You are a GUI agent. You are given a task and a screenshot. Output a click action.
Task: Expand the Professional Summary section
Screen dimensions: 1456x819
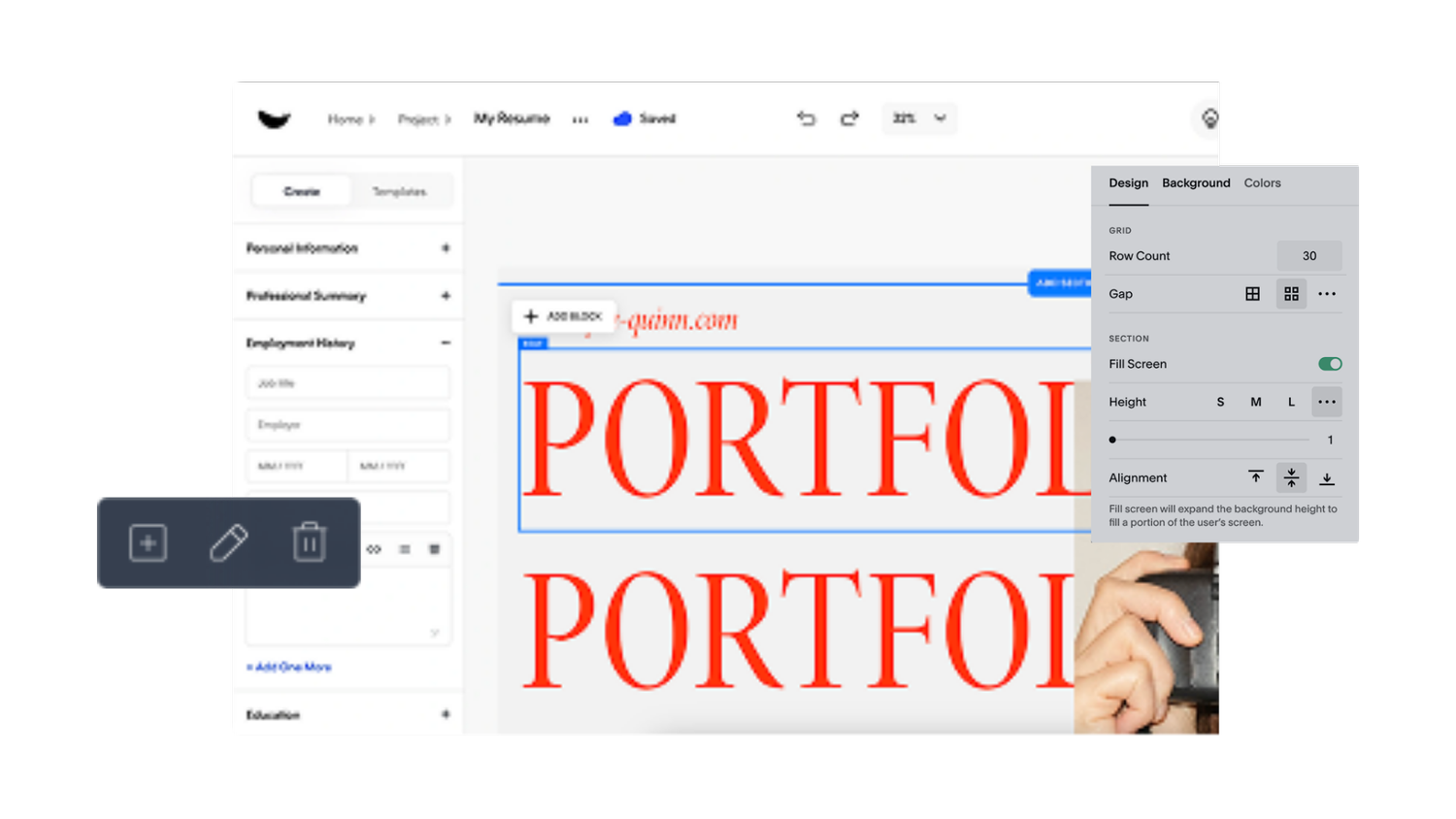point(446,296)
